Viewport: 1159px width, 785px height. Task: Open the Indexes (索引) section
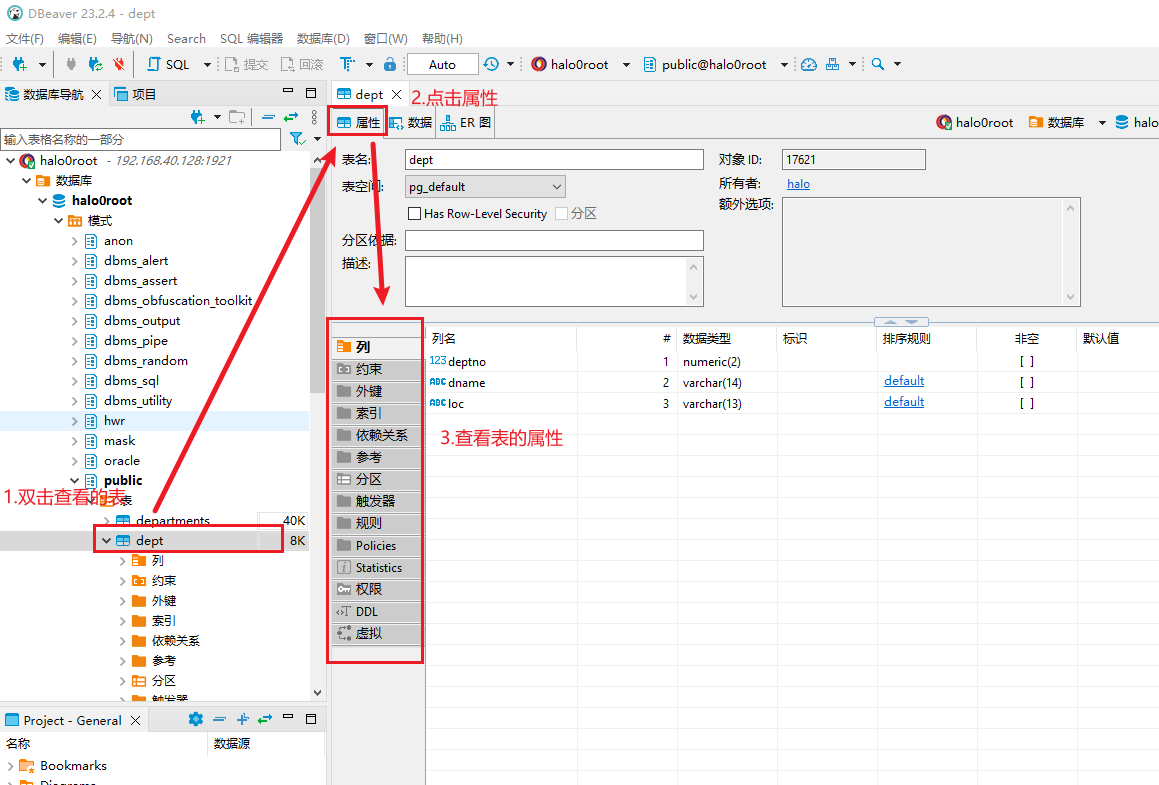pos(377,413)
